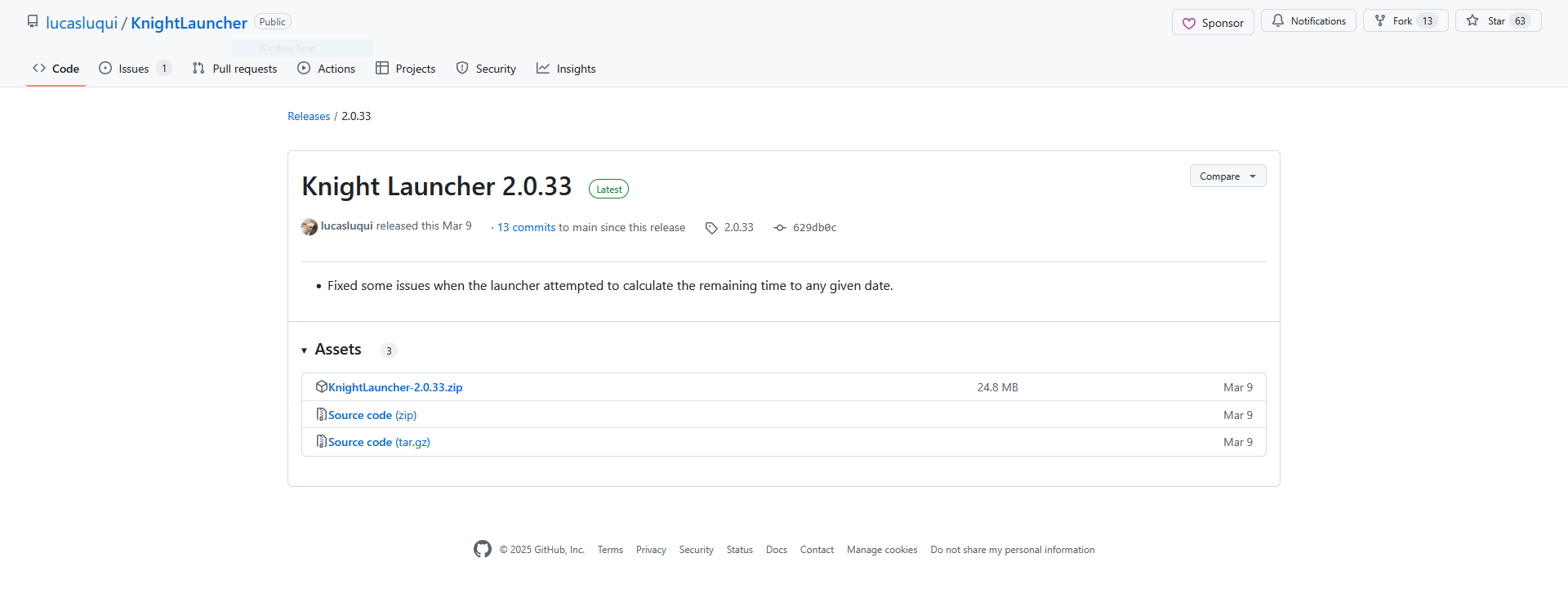Click the star count 63
1568x589 pixels.
[x=1520, y=21]
